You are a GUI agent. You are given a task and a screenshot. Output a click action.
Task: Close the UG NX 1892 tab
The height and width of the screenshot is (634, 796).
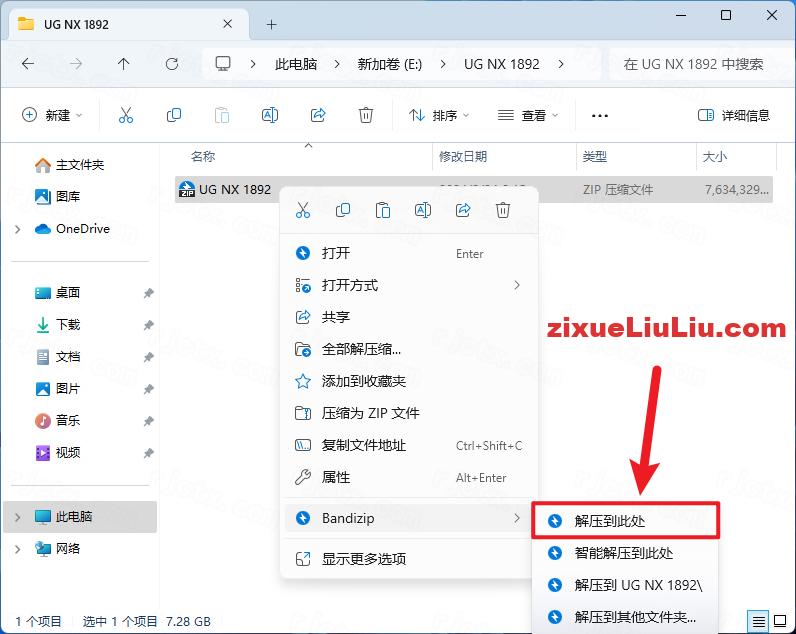click(227, 24)
